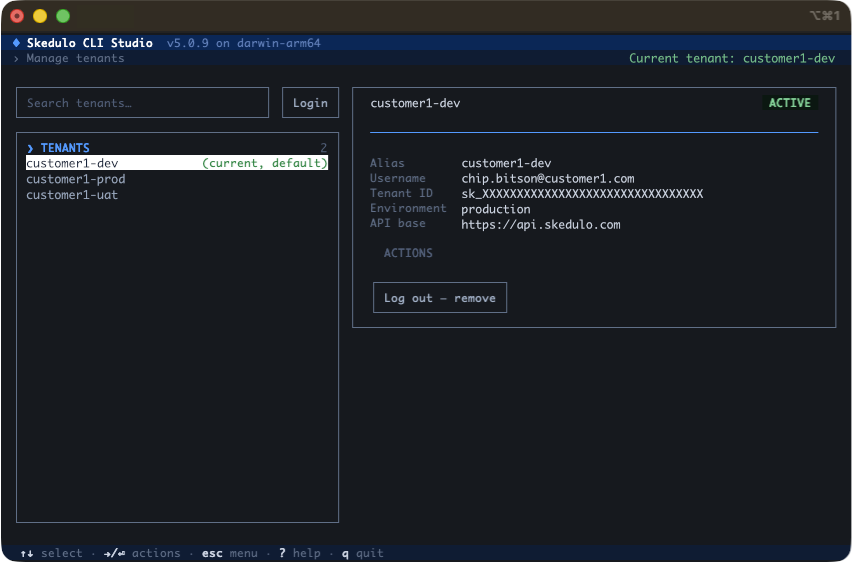Click the production environment value
The height and width of the screenshot is (563, 853).
496,209
